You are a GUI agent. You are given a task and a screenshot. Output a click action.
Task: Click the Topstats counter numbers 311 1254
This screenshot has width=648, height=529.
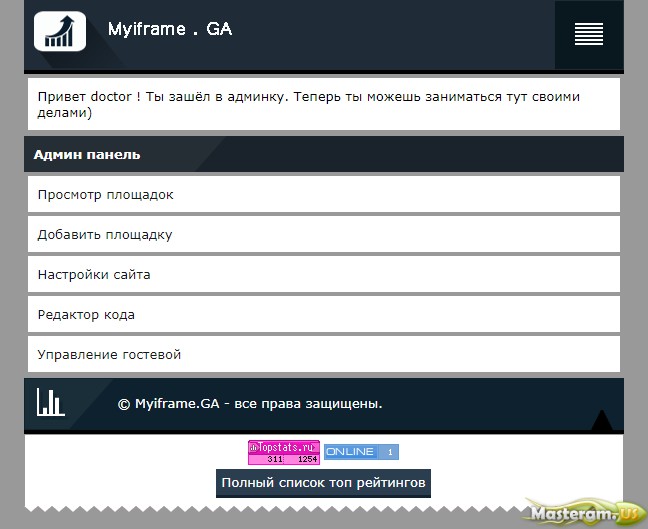(292, 459)
